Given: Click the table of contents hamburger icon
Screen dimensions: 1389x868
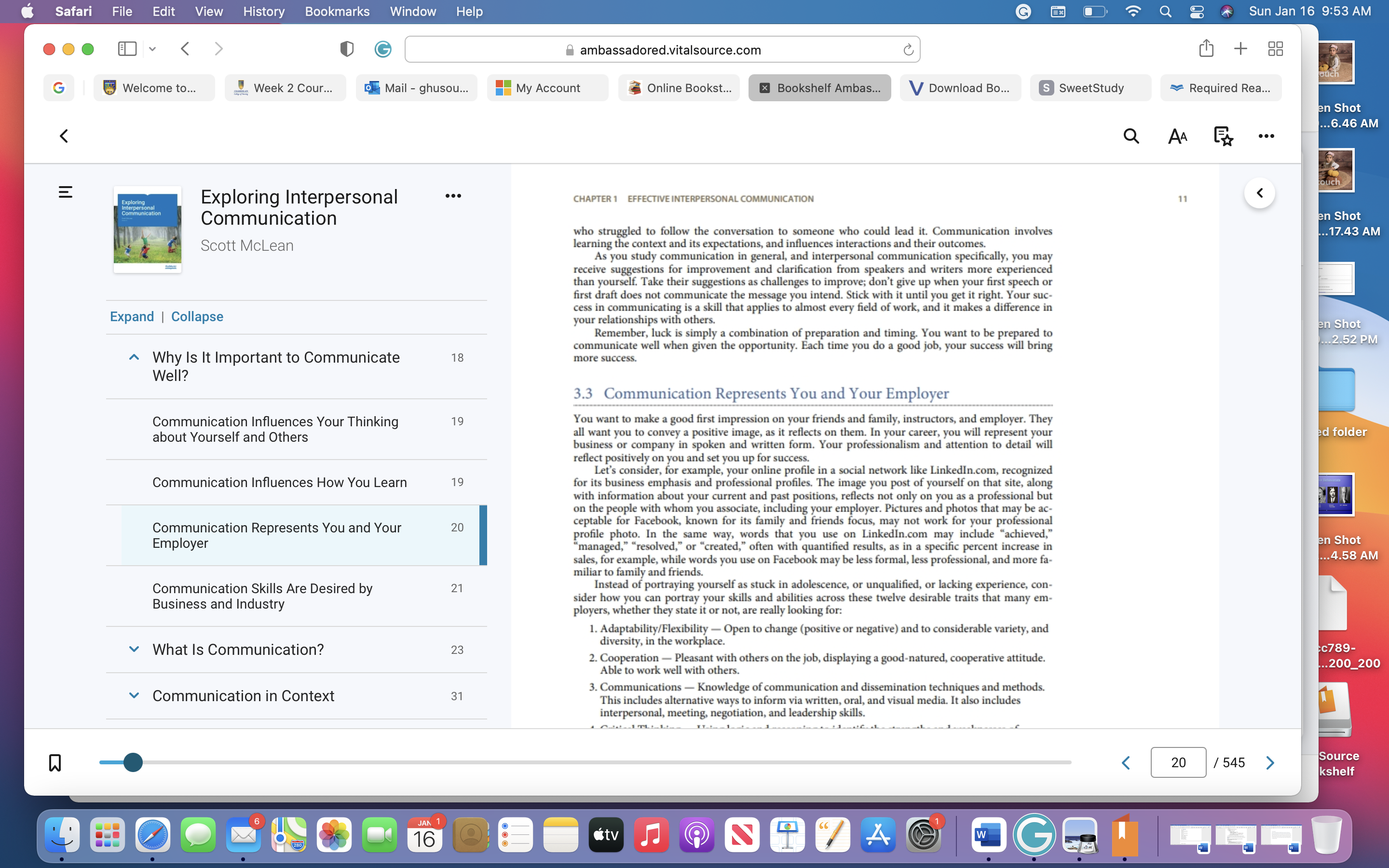Looking at the screenshot, I should [x=66, y=192].
